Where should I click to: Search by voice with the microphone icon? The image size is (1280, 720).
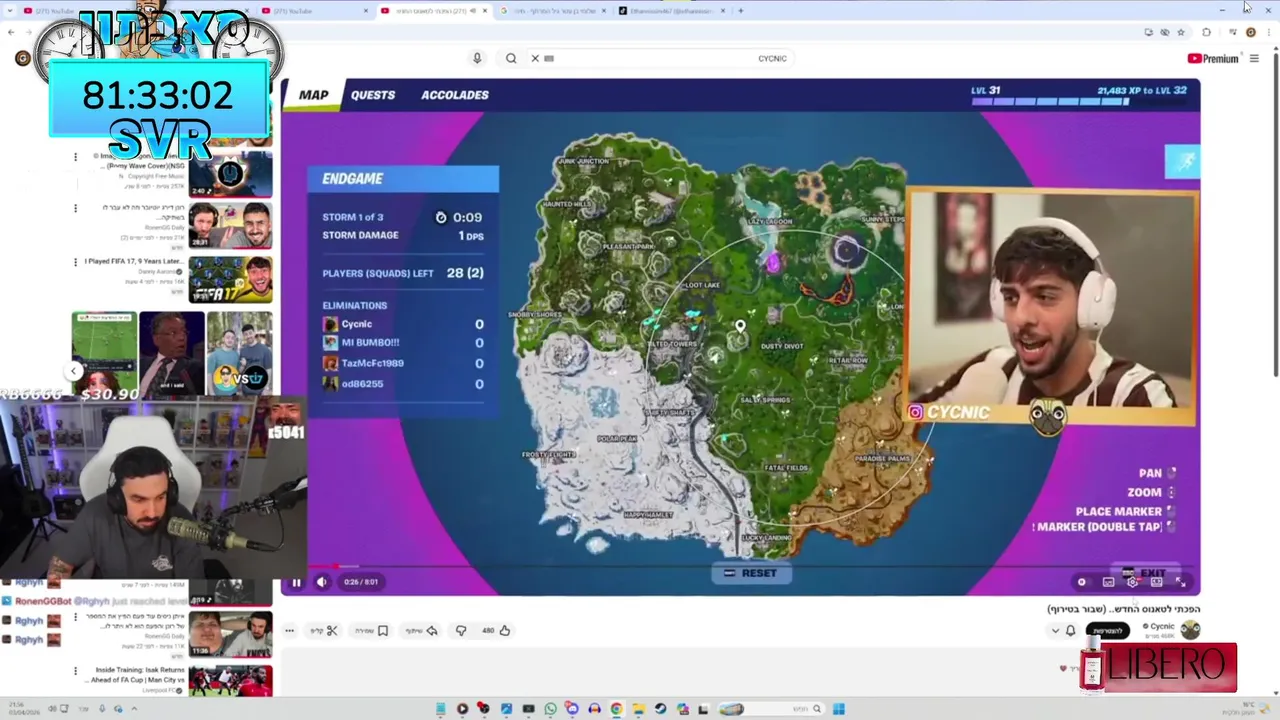pyautogui.click(x=477, y=58)
